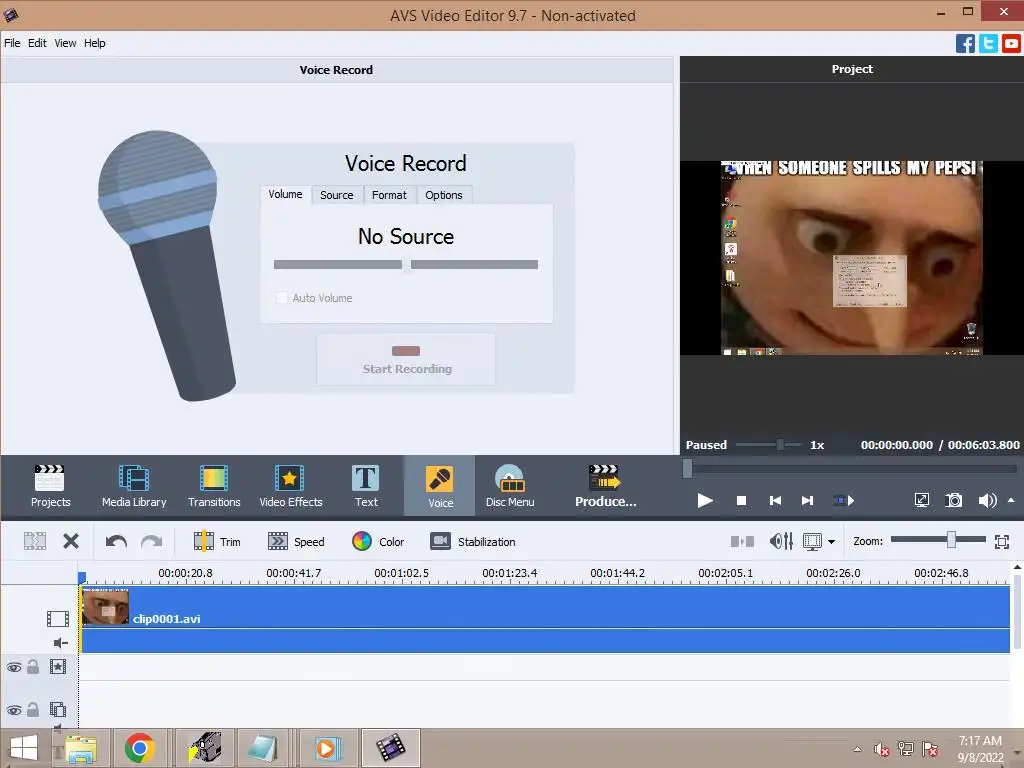Redo the last action
The image size is (1024, 768).
click(152, 541)
